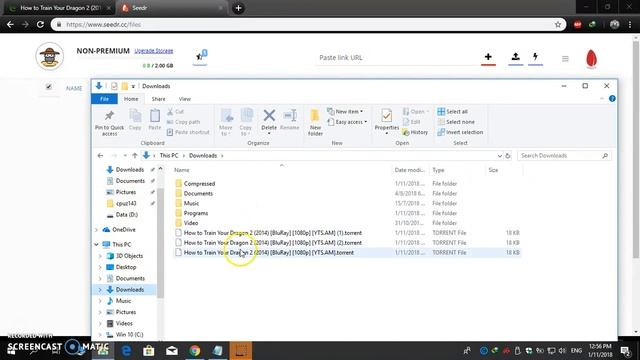
Task: Select cpuz143 in quick access list
Action: 126,203
